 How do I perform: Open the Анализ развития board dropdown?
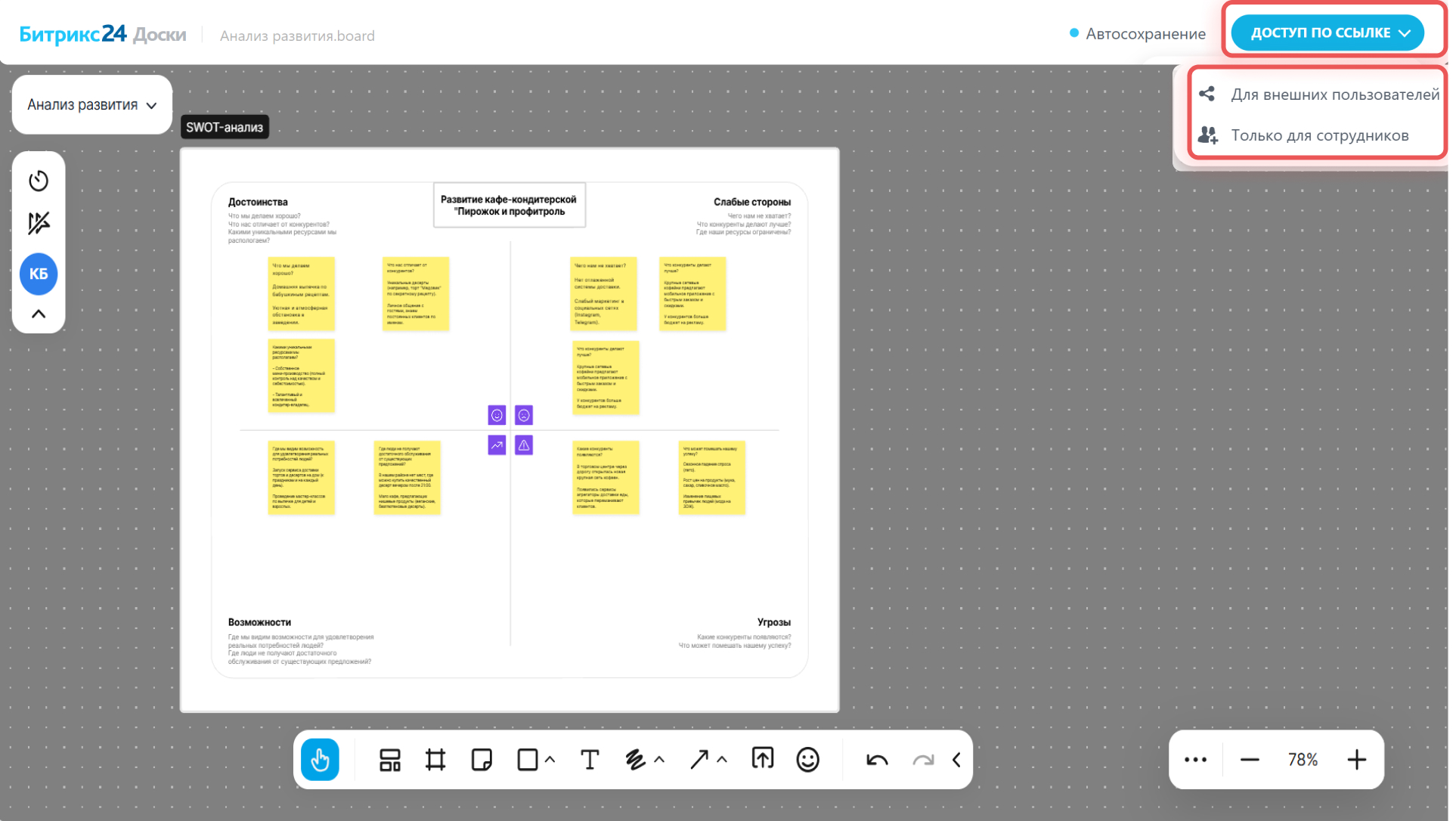pyautogui.click(x=92, y=105)
